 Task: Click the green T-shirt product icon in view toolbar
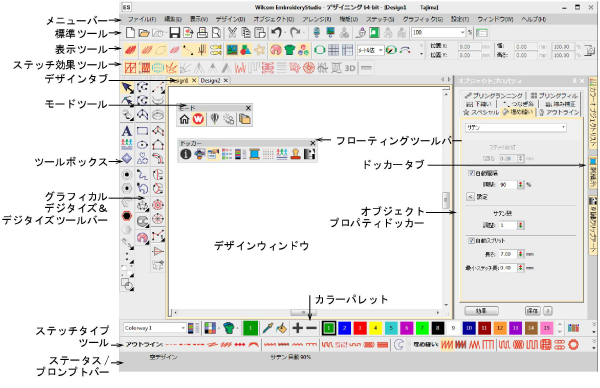click(290, 50)
